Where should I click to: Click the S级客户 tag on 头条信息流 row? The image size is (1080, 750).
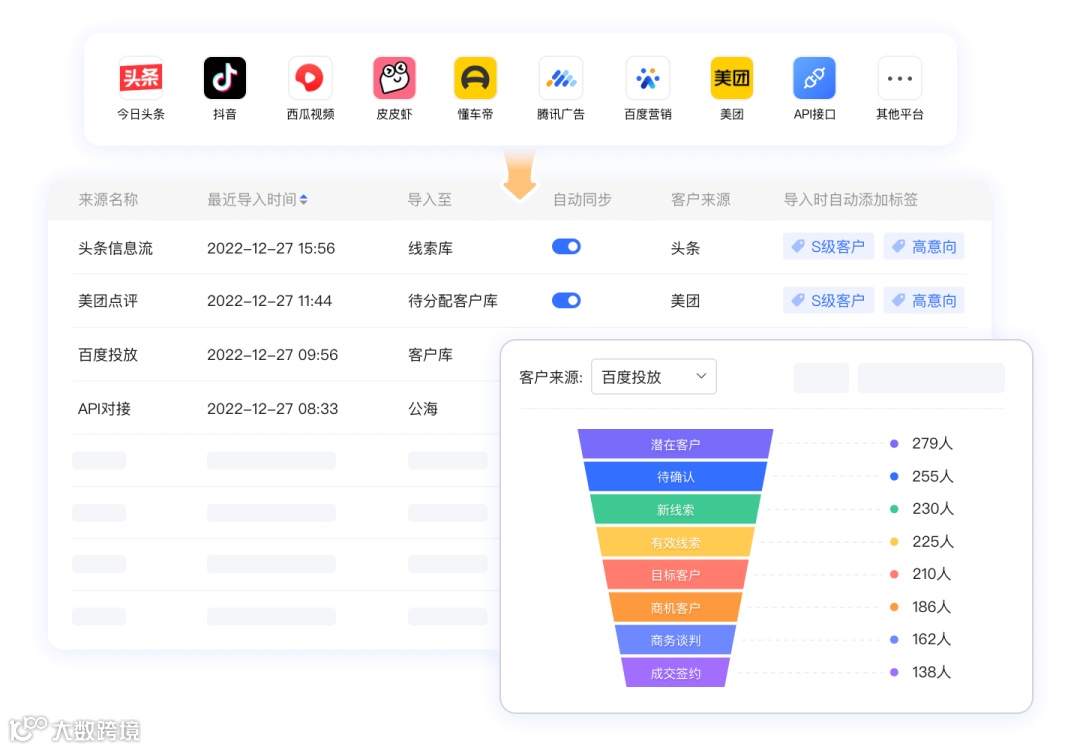pyautogui.click(x=828, y=246)
